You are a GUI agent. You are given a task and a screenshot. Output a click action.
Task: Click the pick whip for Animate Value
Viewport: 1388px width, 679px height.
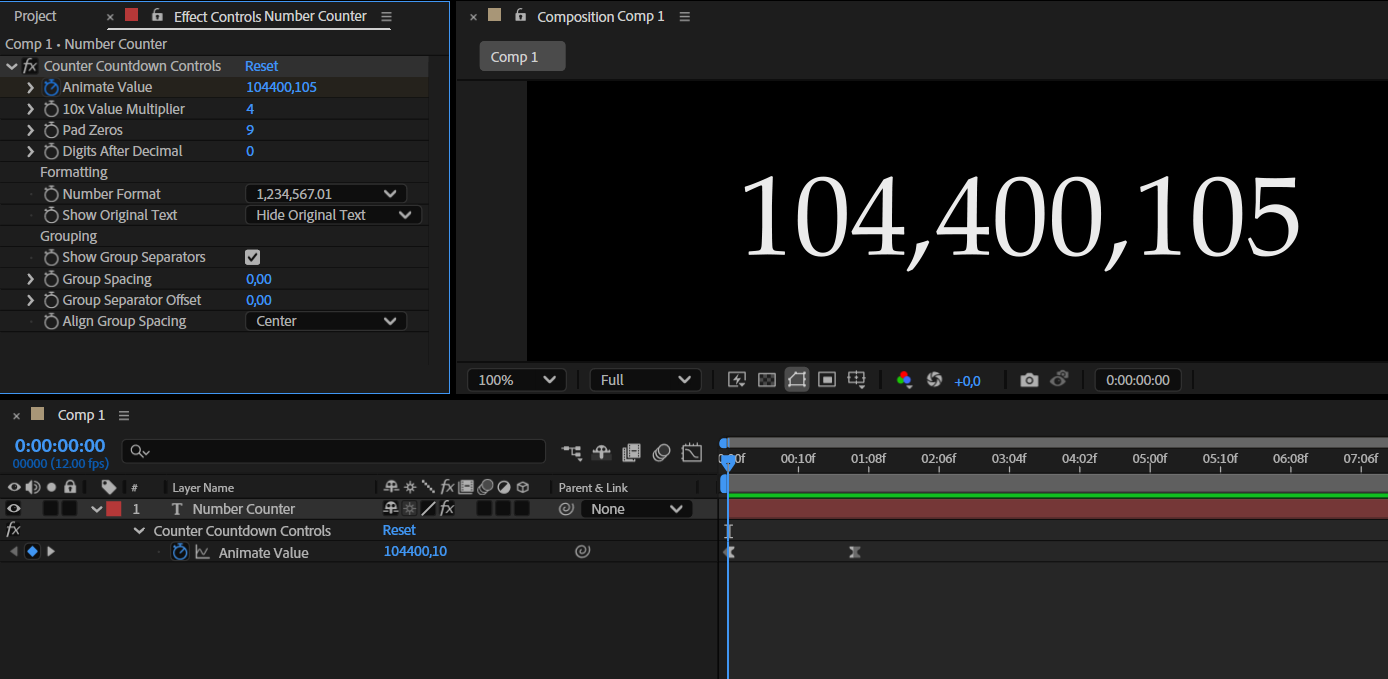click(x=583, y=551)
